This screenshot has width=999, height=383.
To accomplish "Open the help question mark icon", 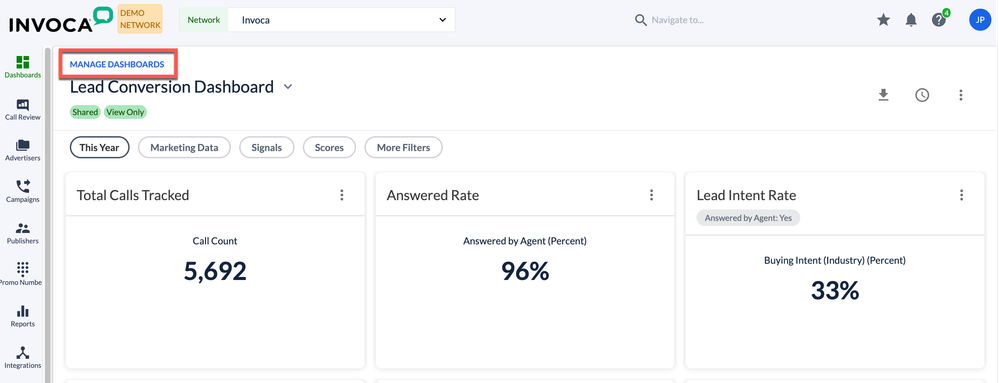I will coord(939,20).
